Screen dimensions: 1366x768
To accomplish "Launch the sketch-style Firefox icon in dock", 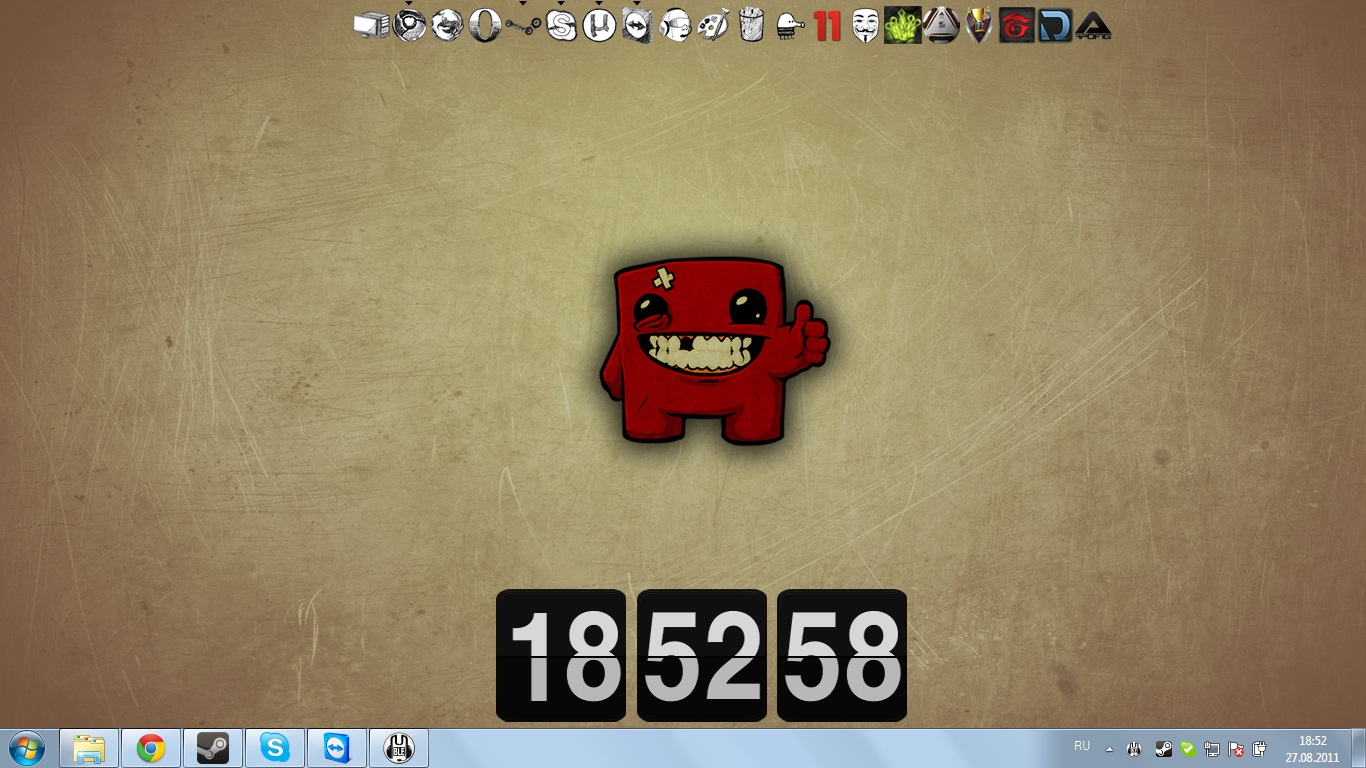I will [x=447, y=25].
